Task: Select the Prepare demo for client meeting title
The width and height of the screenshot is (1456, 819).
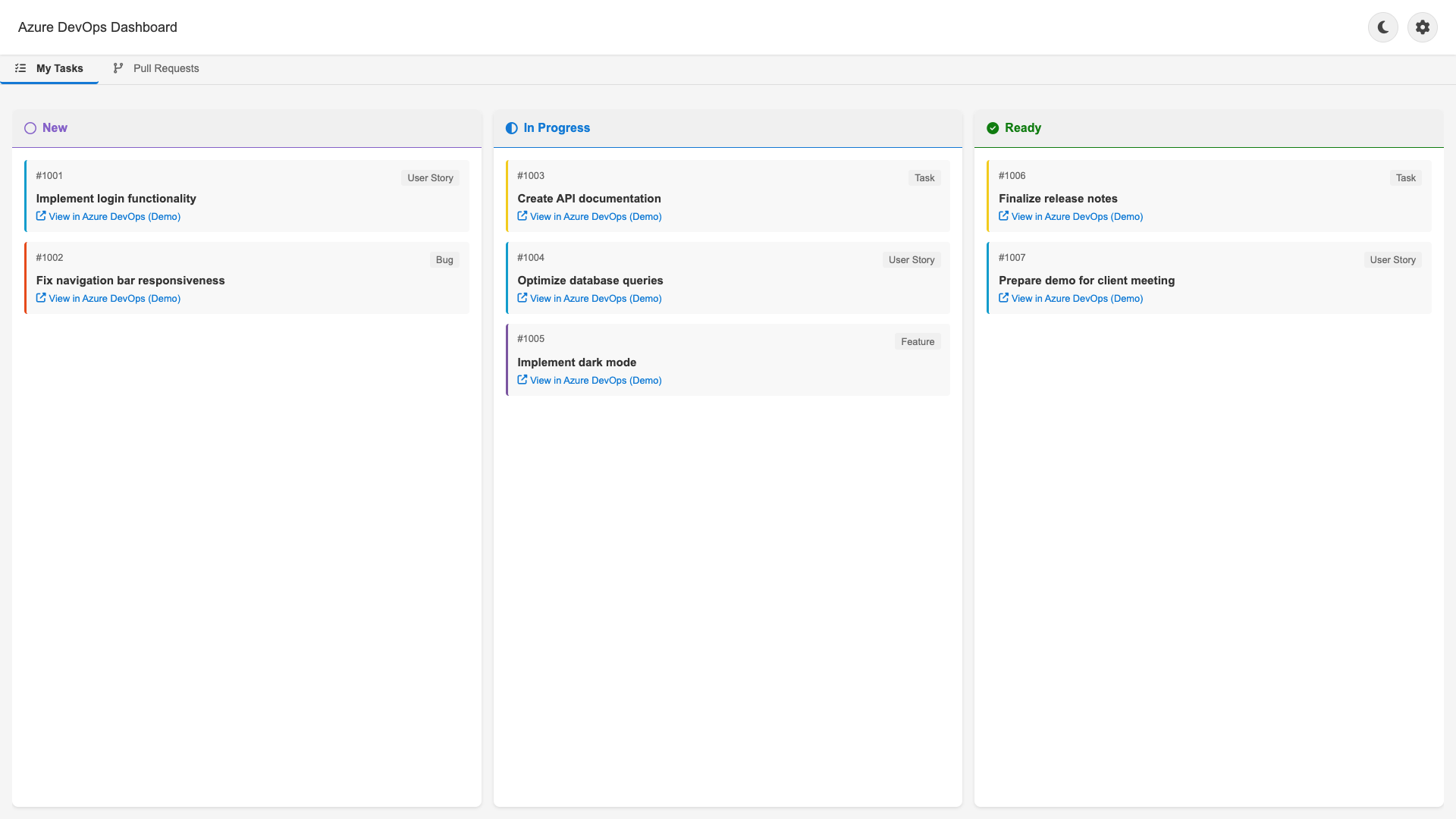Action: tap(1087, 281)
